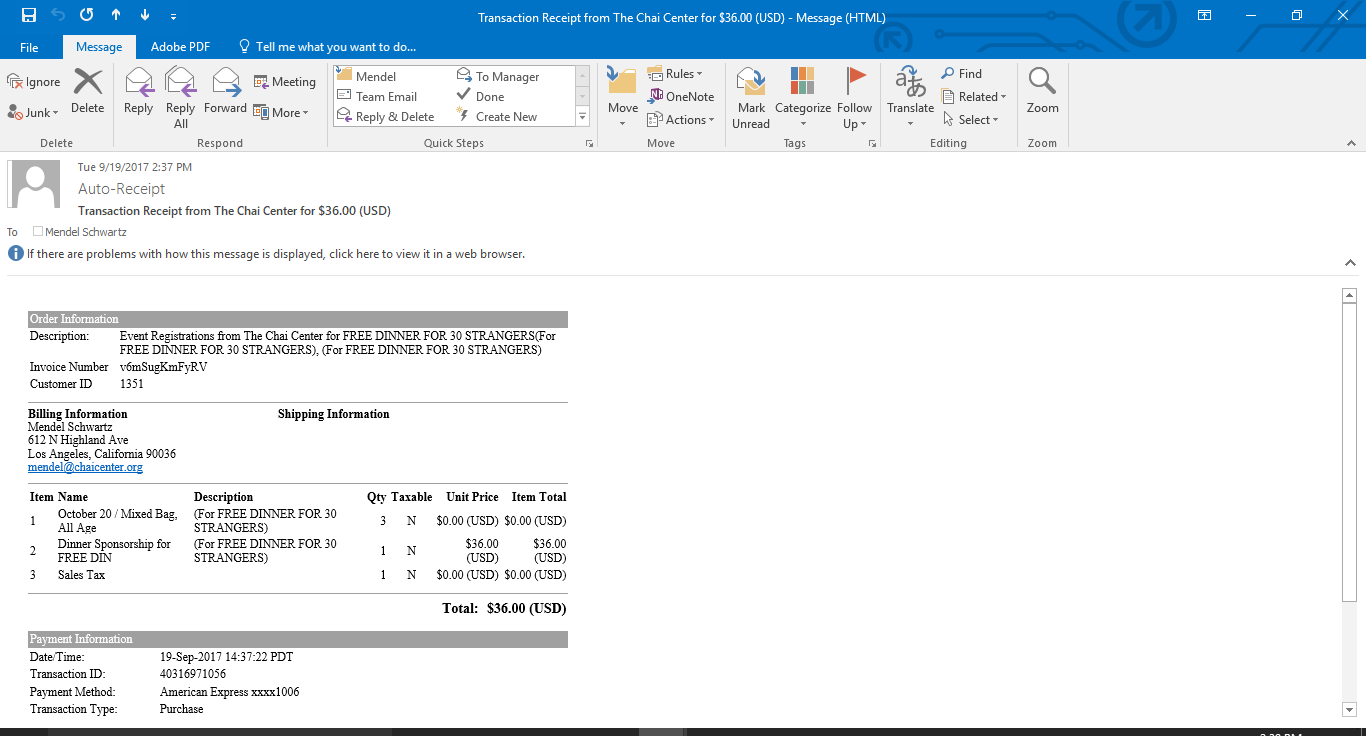The image size is (1366, 736).
Task: Open More respond actions dropdown
Action: (x=281, y=113)
